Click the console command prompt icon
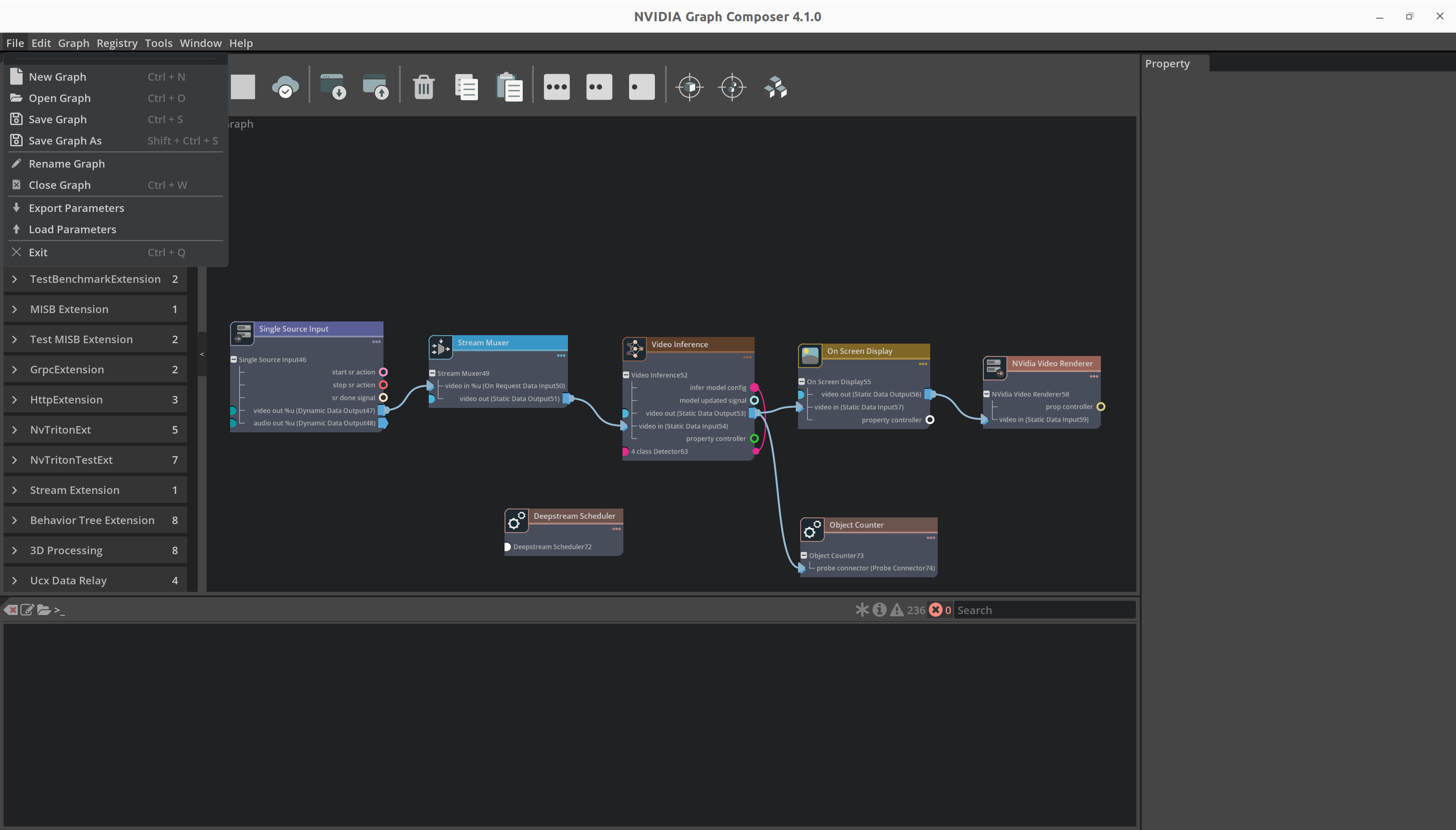The image size is (1456, 830). click(59, 611)
